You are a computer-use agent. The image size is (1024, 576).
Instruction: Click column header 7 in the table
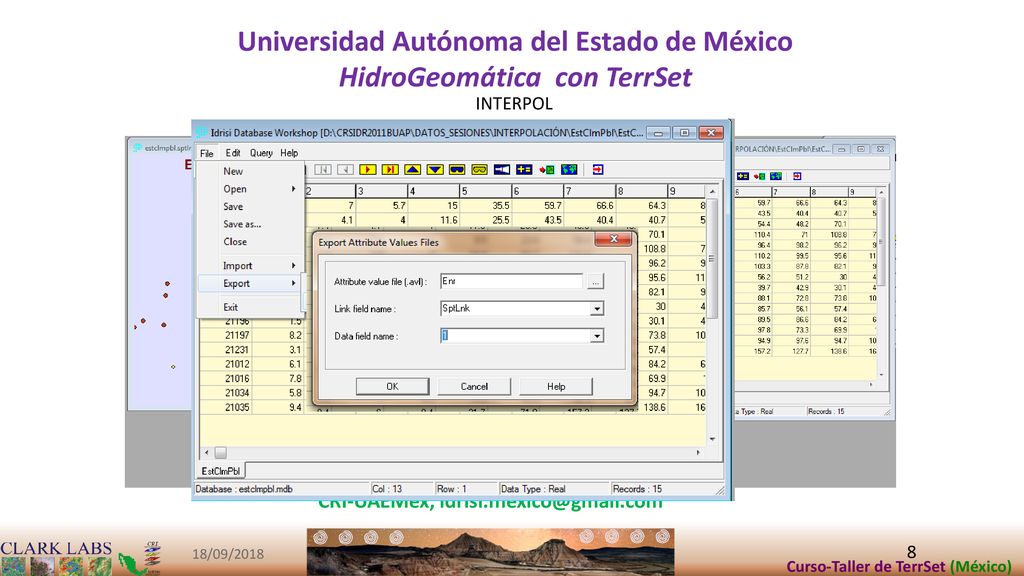click(590, 191)
